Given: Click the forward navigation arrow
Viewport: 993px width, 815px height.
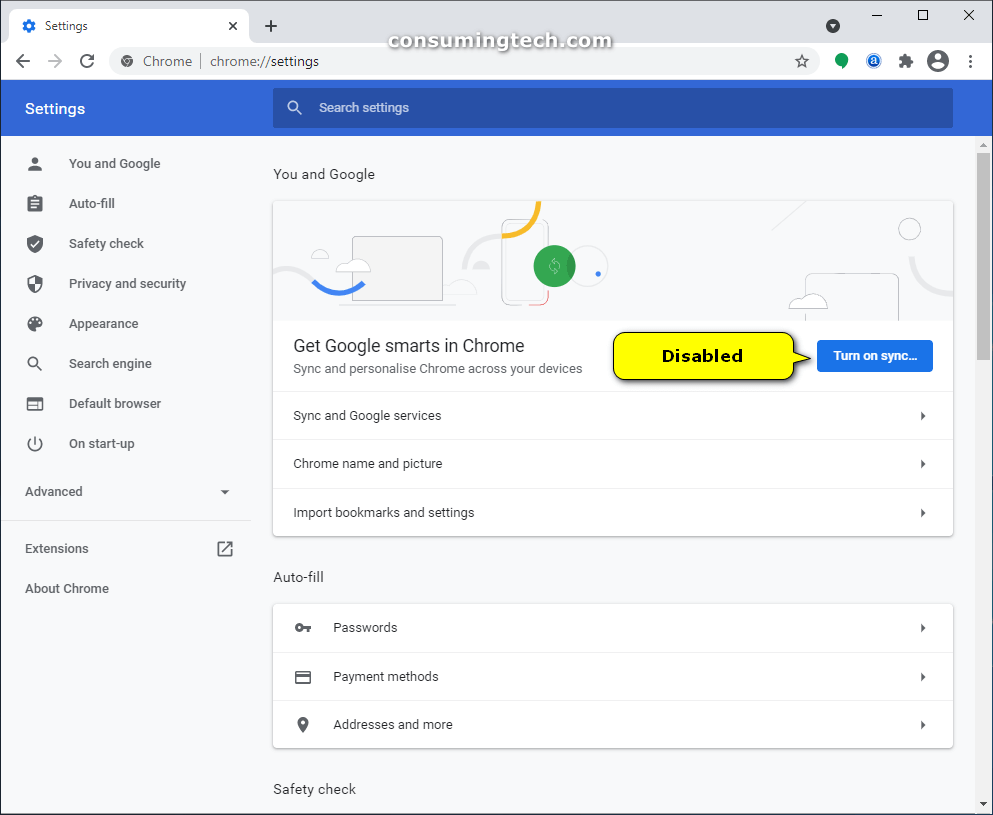Looking at the screenshot, I should (55, 61).
